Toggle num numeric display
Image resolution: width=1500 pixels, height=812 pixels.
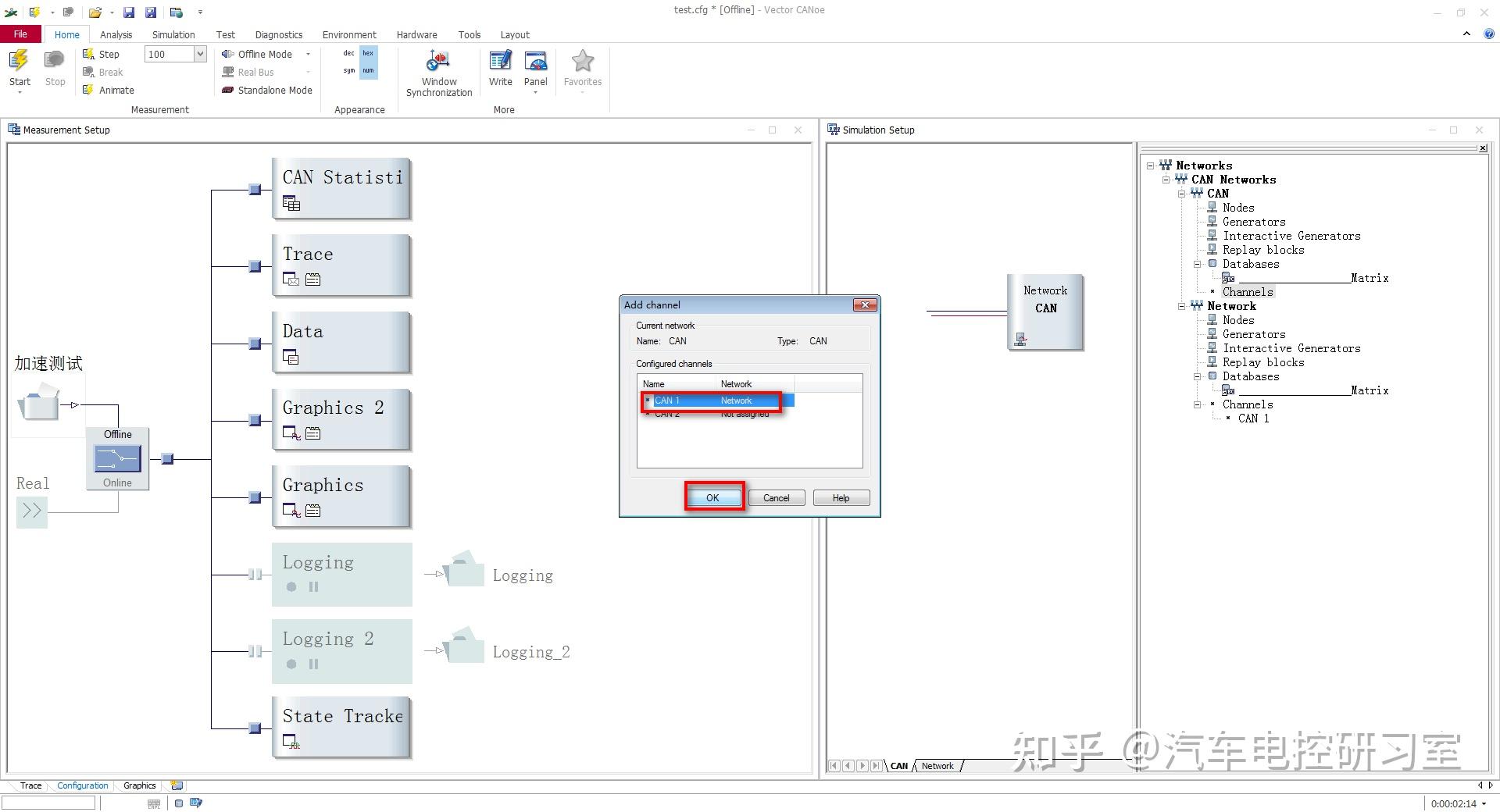(x=368, y=70)
